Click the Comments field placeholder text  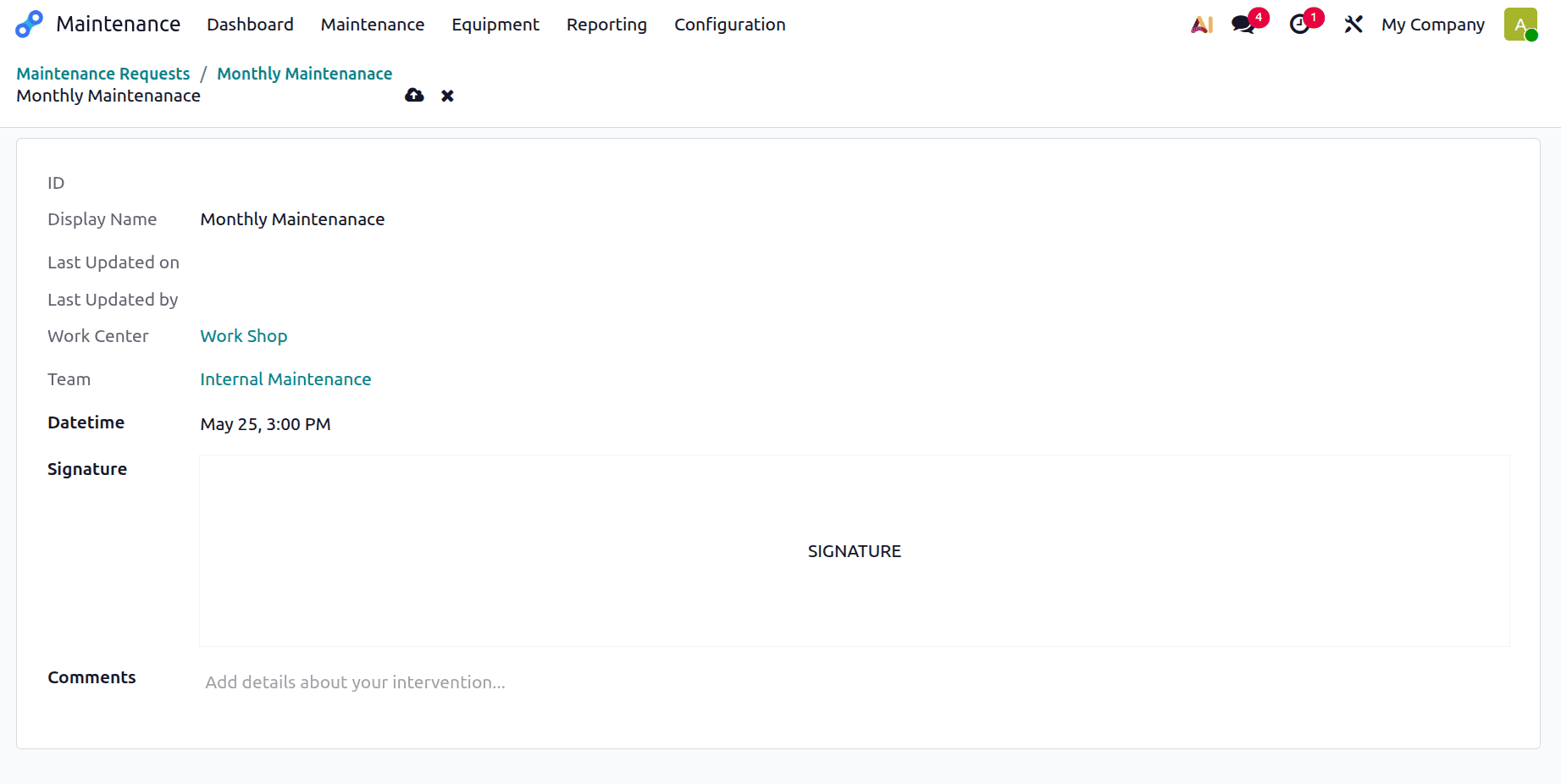click(355, 682)
